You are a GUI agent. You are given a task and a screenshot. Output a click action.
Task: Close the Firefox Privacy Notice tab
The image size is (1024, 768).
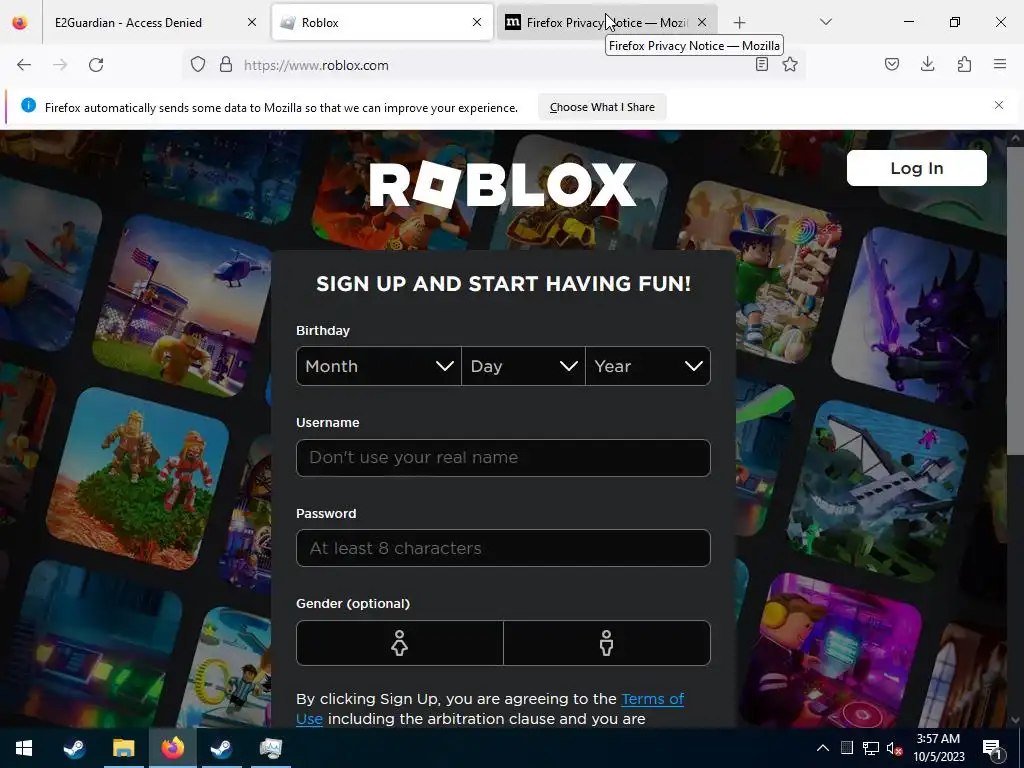coord(702,22)
